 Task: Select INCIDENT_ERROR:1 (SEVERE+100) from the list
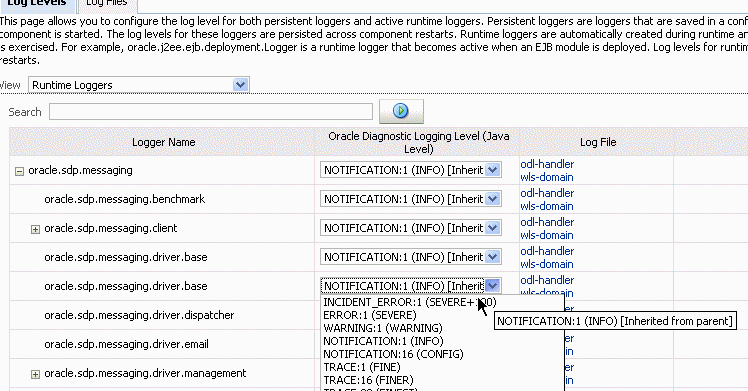[410, 302]
